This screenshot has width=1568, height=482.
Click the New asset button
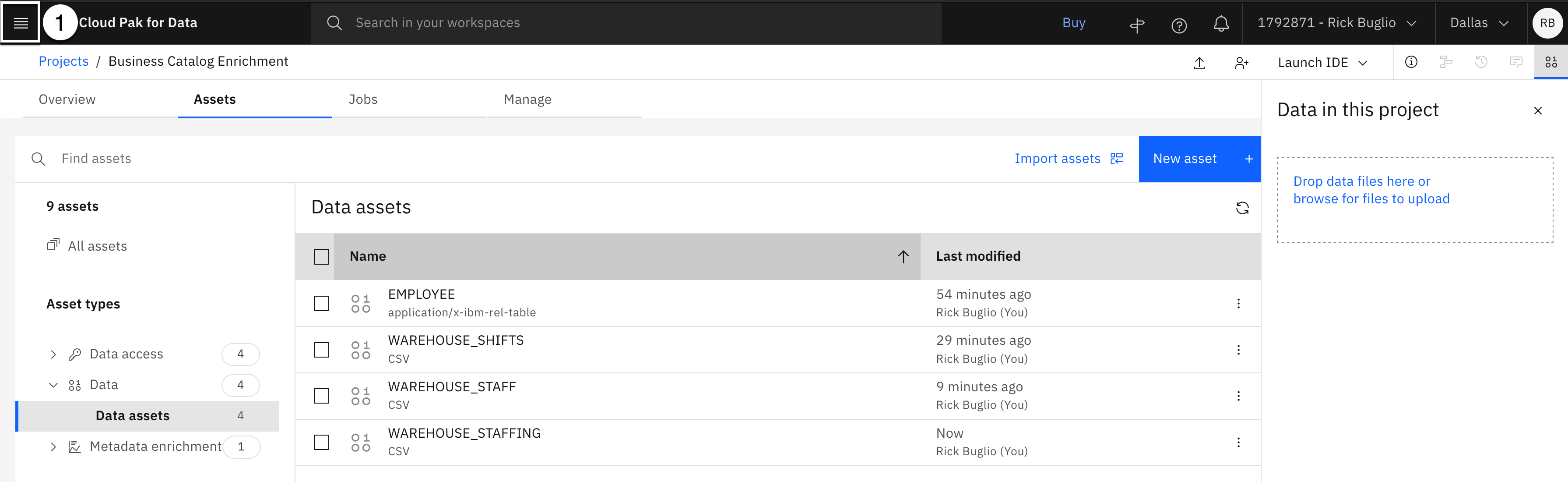pos(1199,159)
